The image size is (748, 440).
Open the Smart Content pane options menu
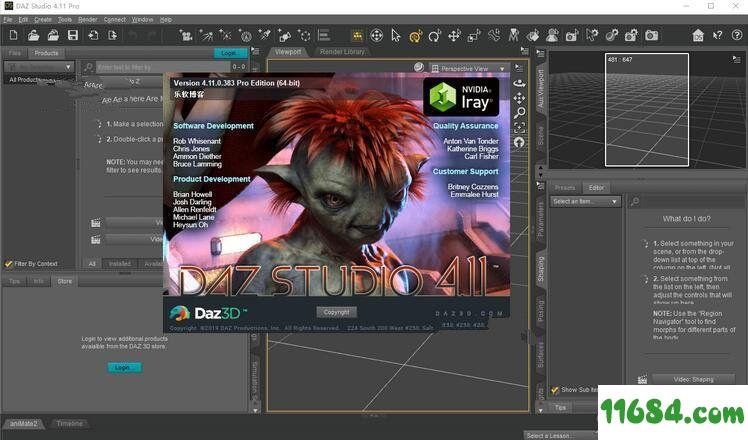(x=255, y=51)
